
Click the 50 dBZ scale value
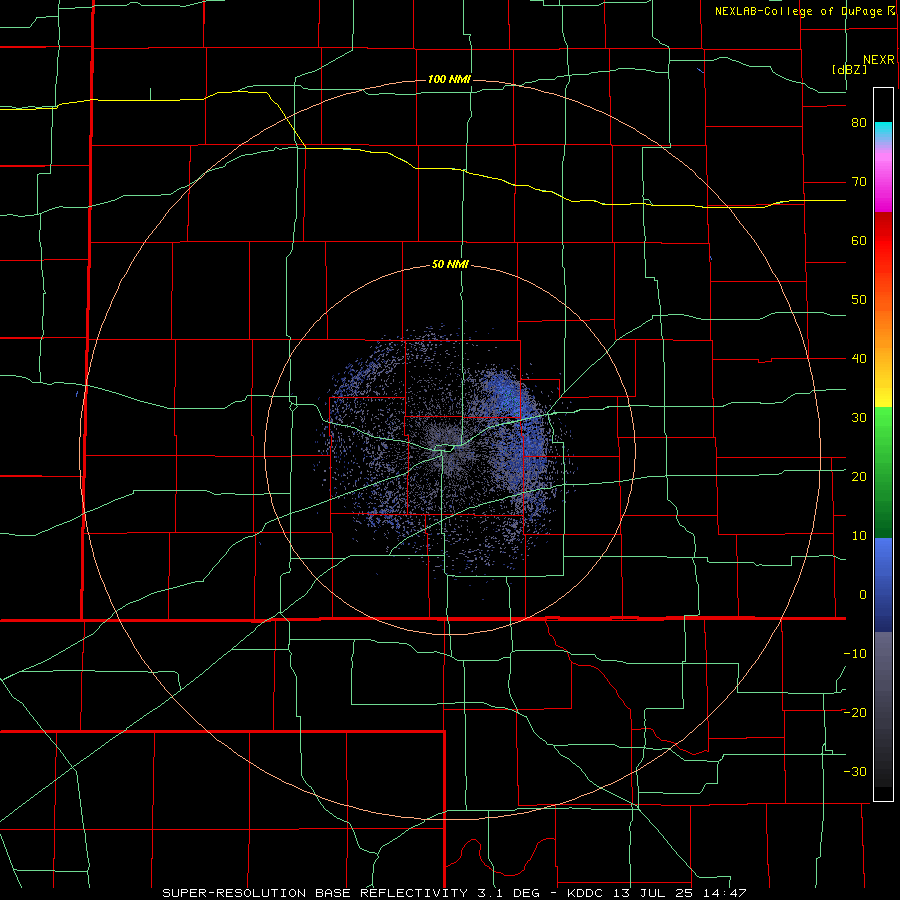pyautogui.click(x=859, y=300)
